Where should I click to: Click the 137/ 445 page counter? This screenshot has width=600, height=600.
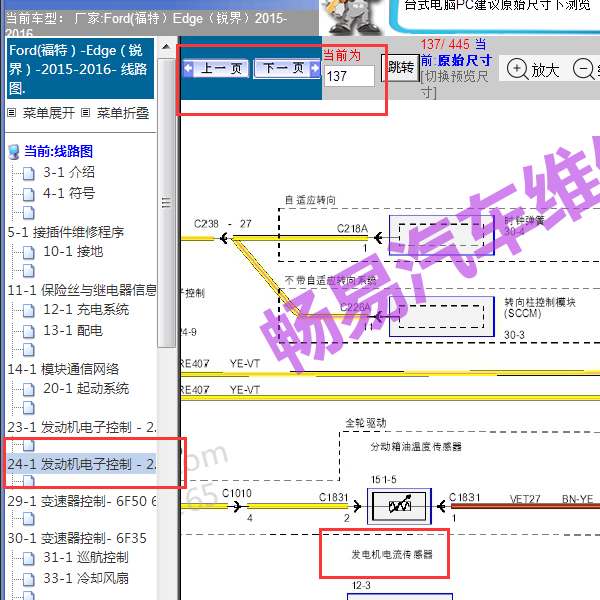pyautogui.click(x=445, y=44)
